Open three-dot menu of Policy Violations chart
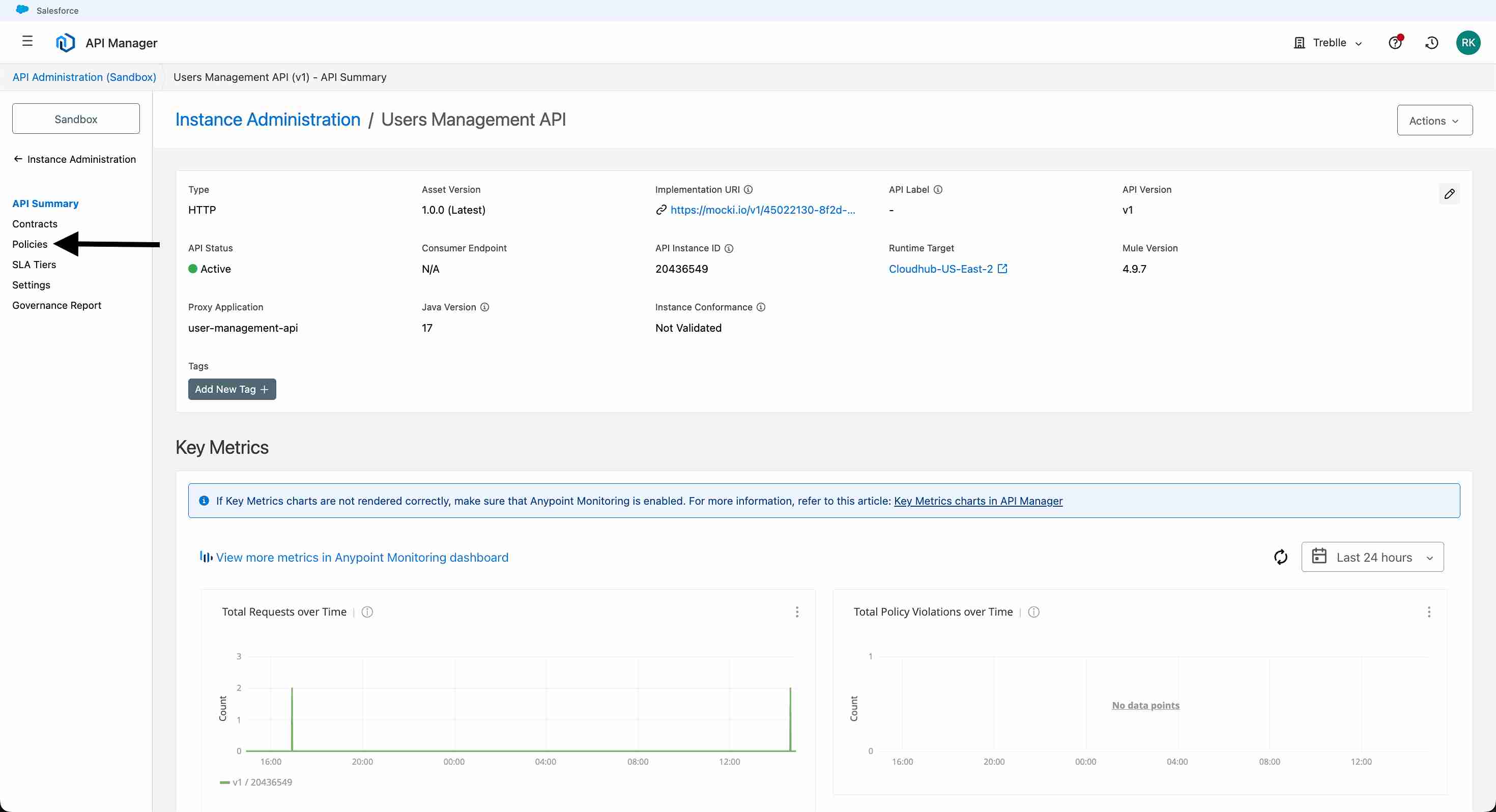 (x=1429, y=612)
